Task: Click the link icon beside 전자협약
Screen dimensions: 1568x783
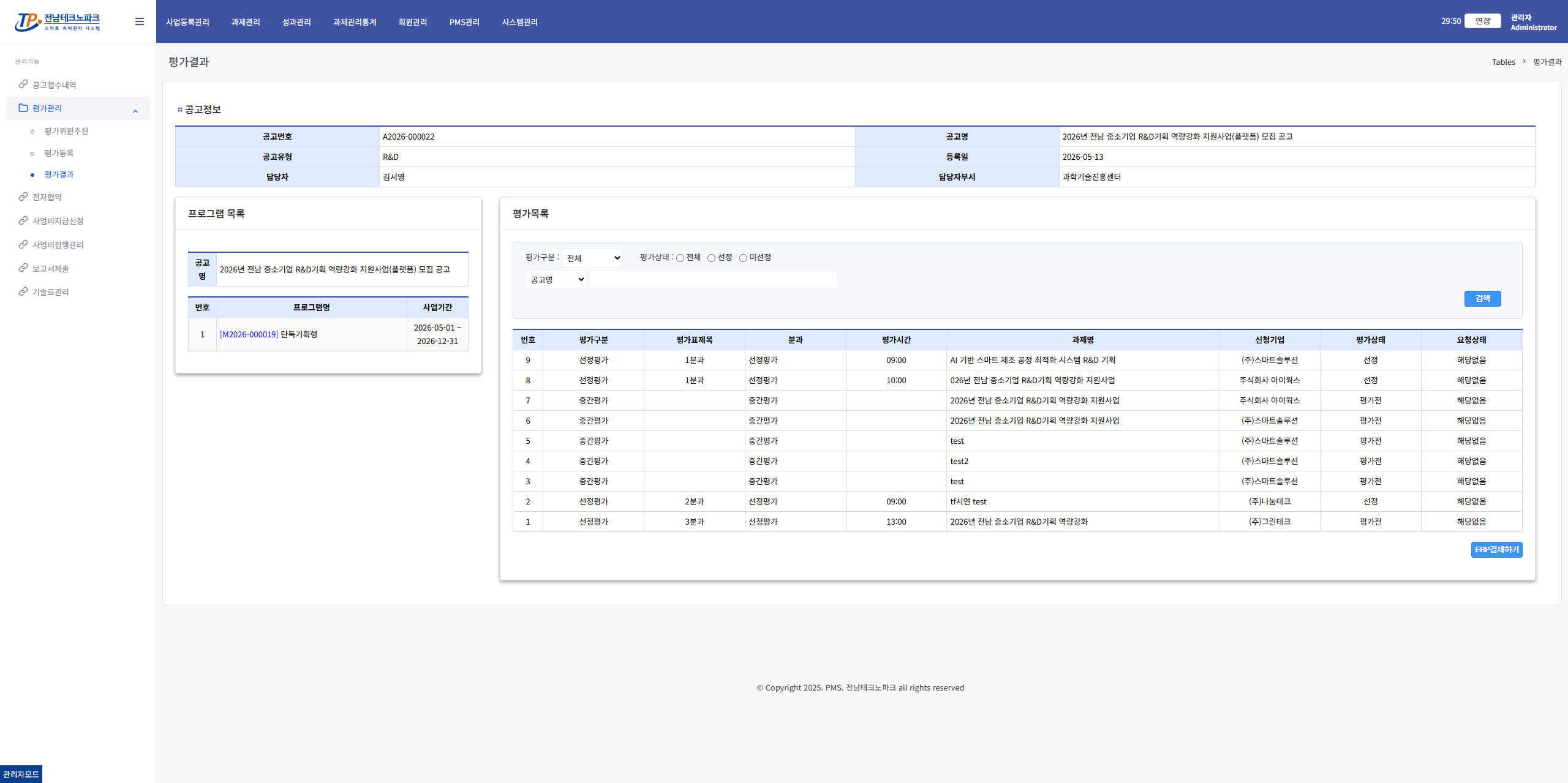Action: (23, 197)
